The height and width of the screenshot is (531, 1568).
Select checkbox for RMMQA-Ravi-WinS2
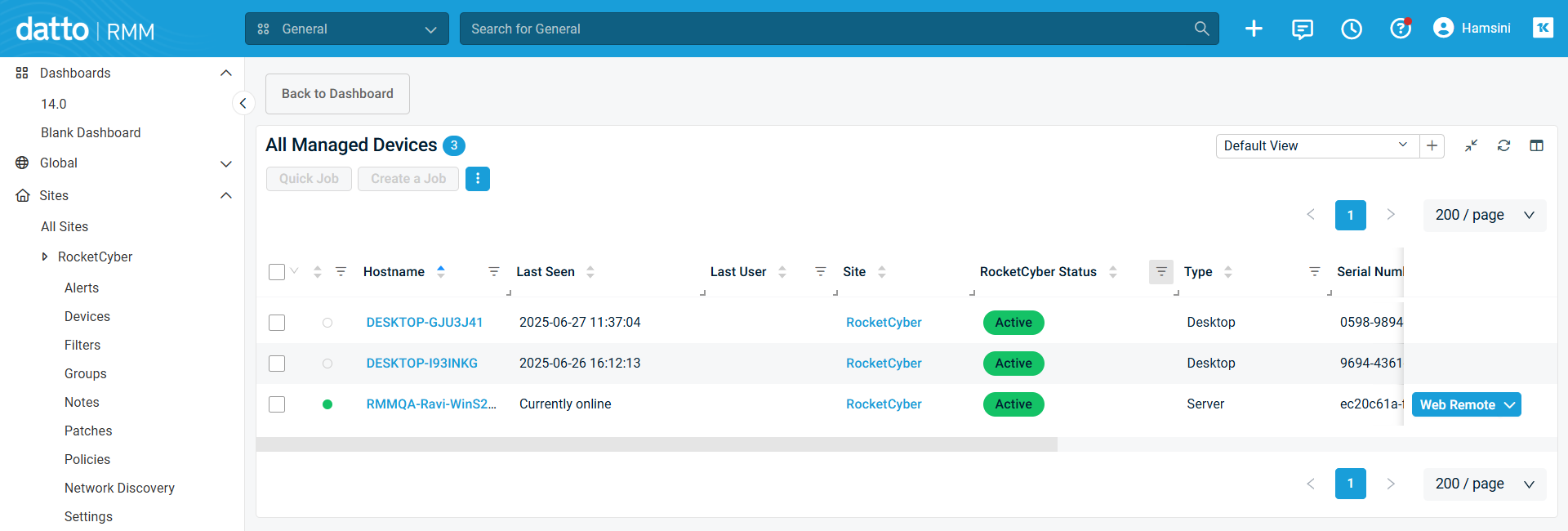click(277, 404)
